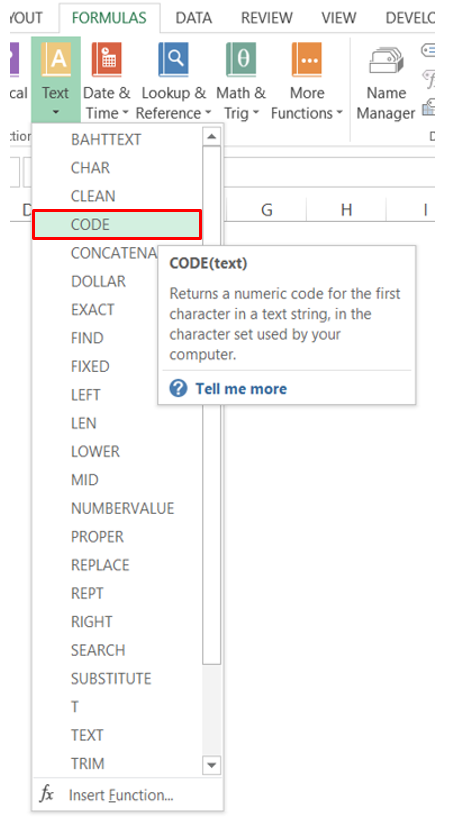Open the Tell me more link
451x818 pixels.
(x=241, y=389)
